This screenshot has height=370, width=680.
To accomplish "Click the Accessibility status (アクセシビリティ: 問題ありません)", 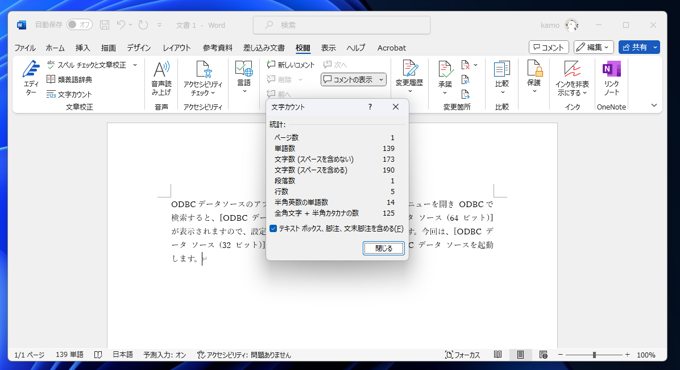I will pos(244,355).
